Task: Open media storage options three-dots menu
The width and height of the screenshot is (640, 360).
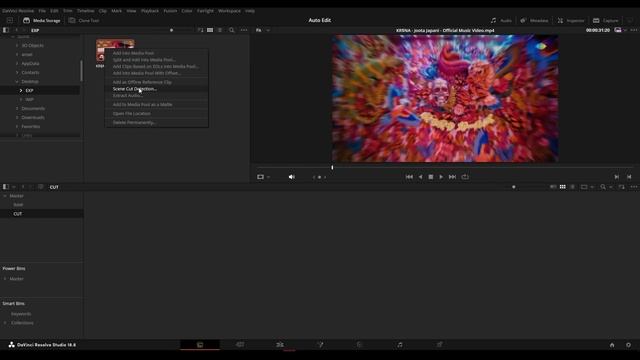Action: point(244,30)
